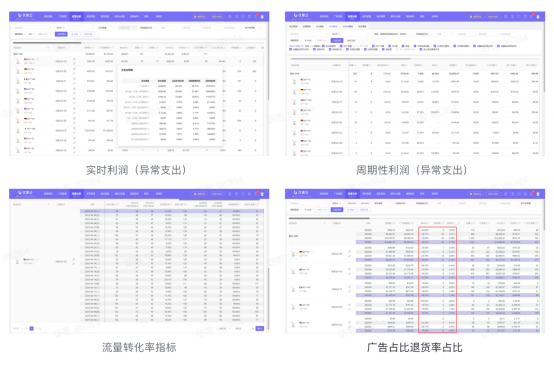Toggle the last checked checkbox in the second row of 周期性利润 column options
Screen dimensions: 554x367
click(x=421, y=49)
